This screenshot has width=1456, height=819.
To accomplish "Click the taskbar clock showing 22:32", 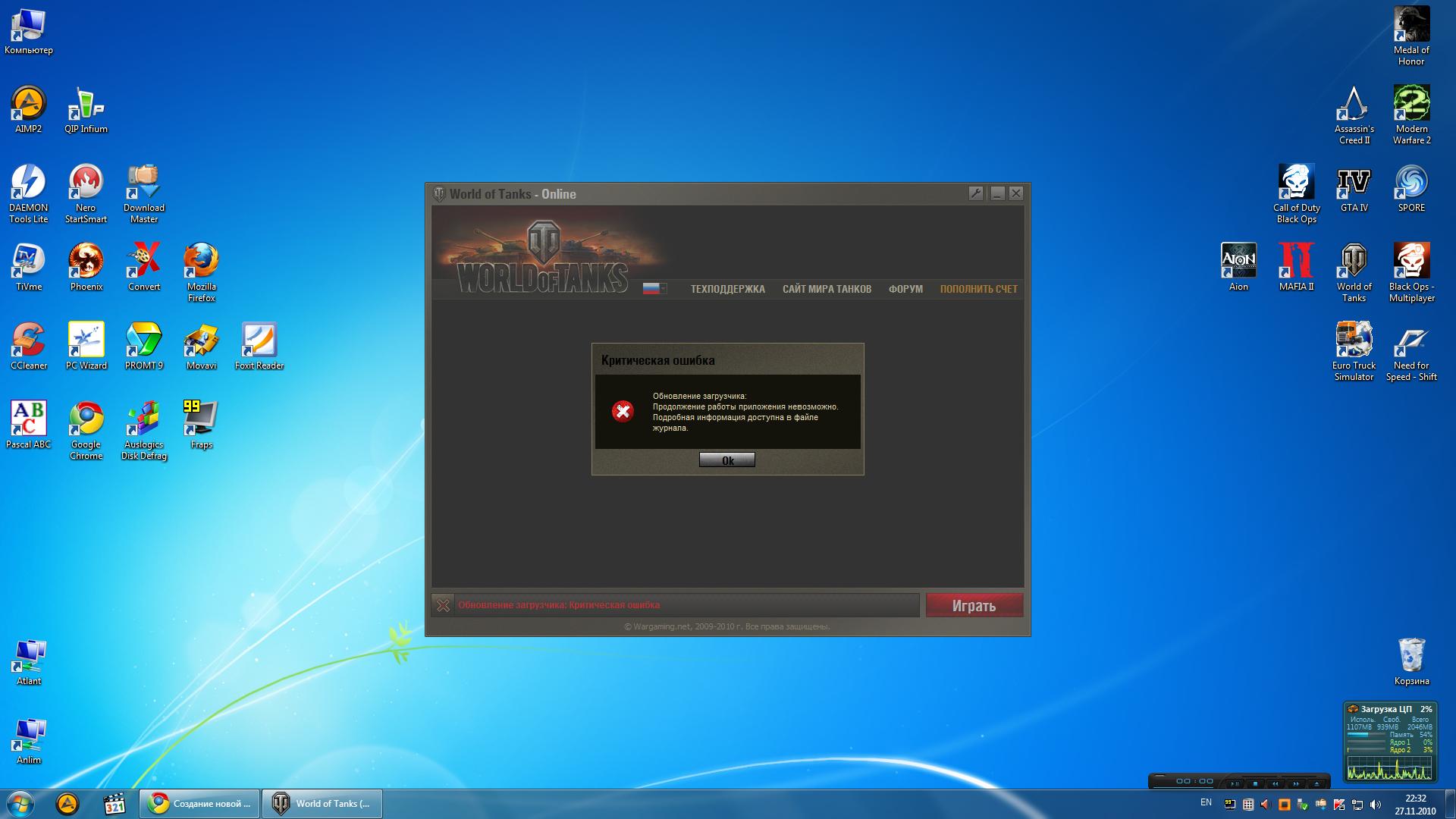I will pos(1416,805).
